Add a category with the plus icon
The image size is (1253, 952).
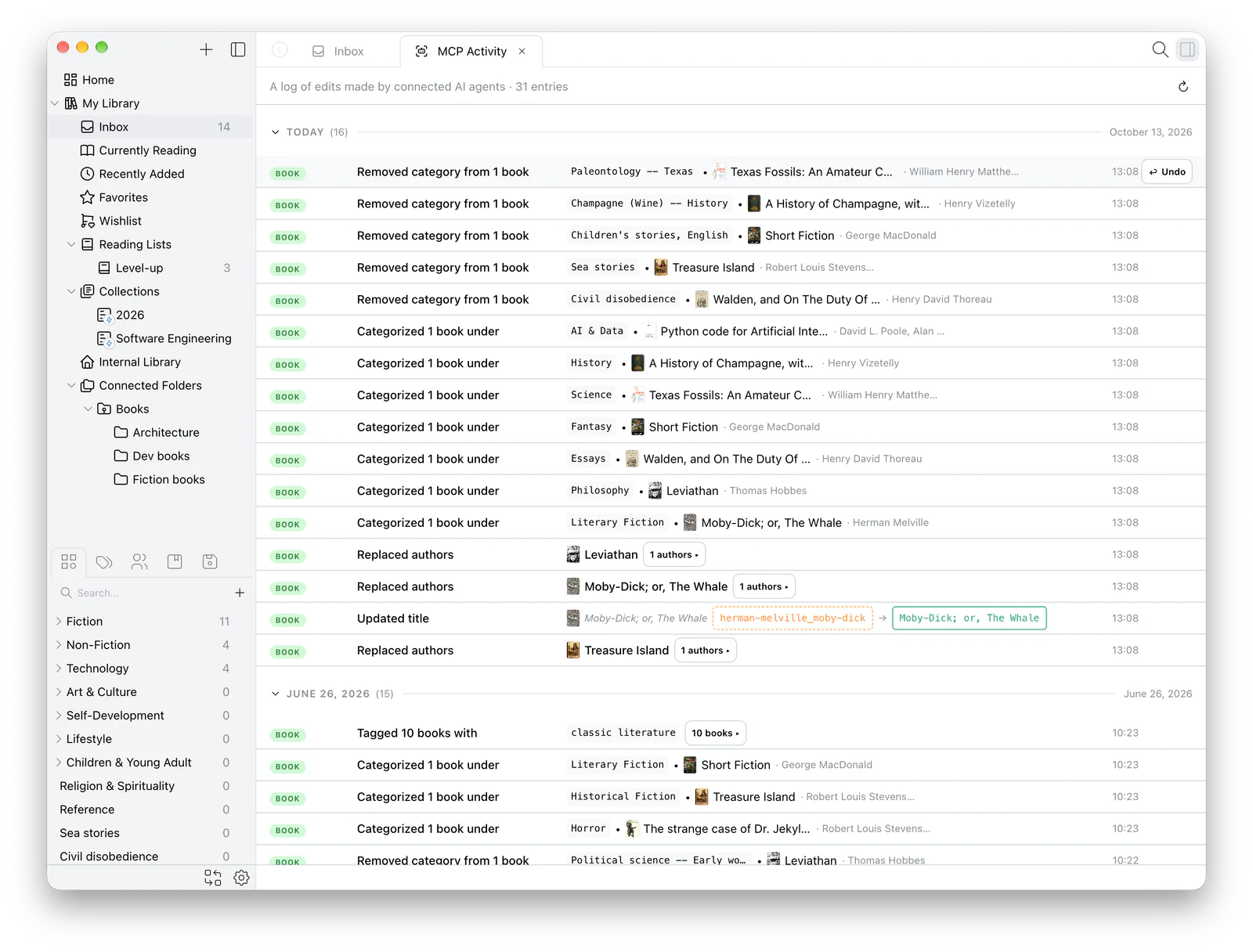pos(240,593)
